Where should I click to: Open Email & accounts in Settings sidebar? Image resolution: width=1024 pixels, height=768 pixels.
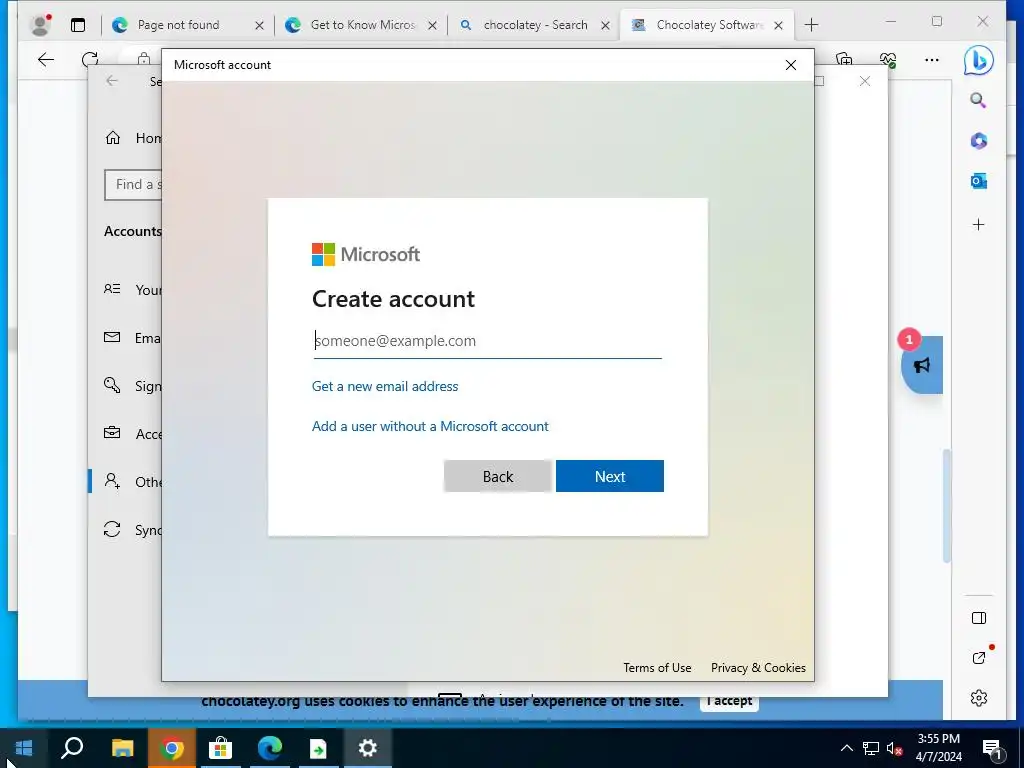pos(133,338)
